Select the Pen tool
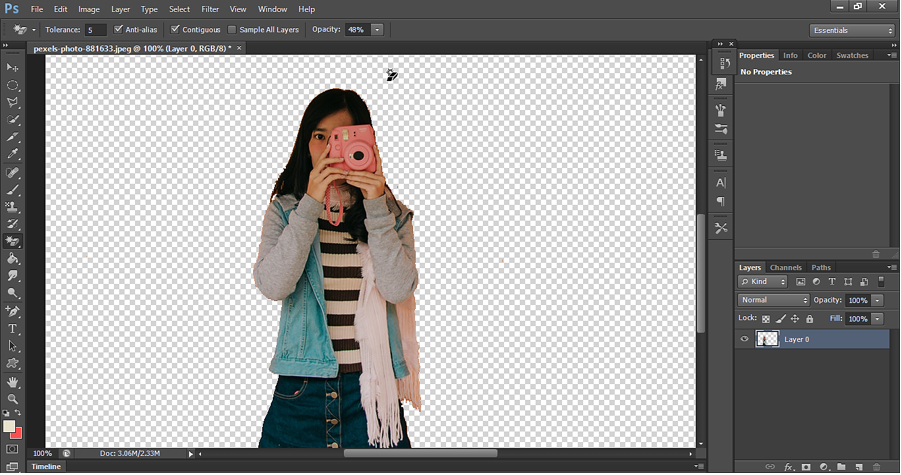 pos(12,311)
